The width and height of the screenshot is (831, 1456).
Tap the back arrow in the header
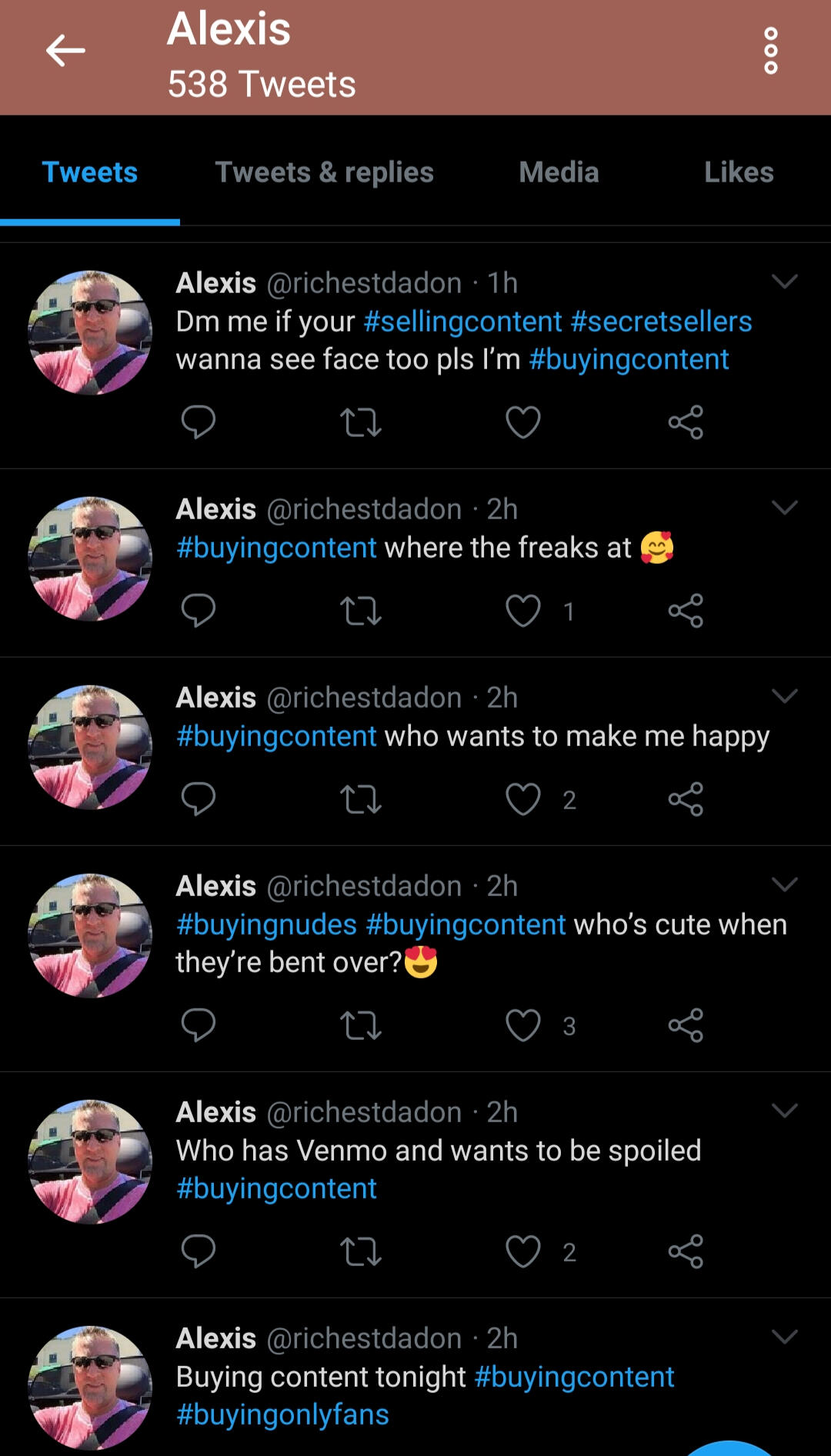(65, 52)
